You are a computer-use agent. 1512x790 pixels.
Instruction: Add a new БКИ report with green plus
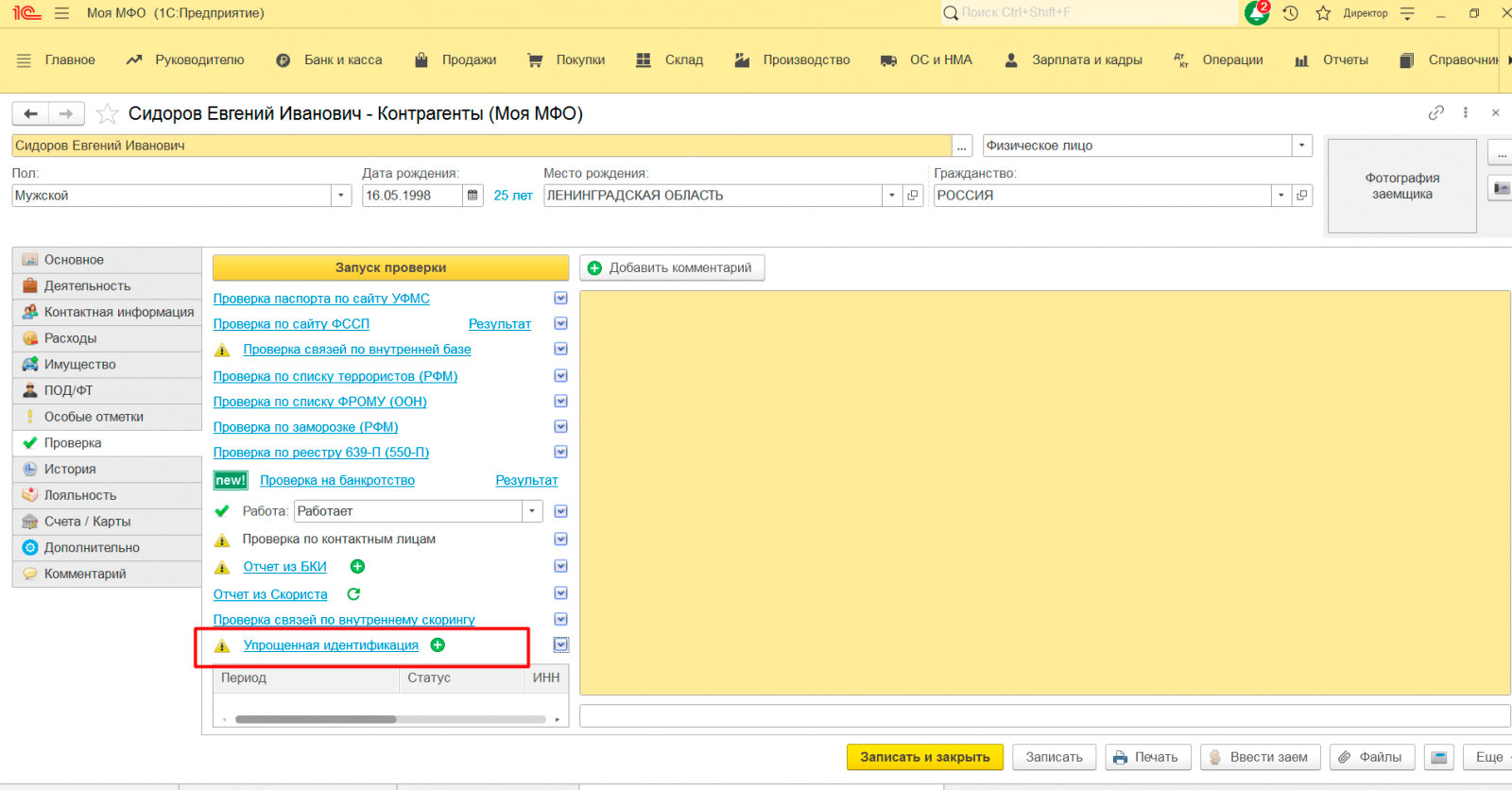point(357,567)
